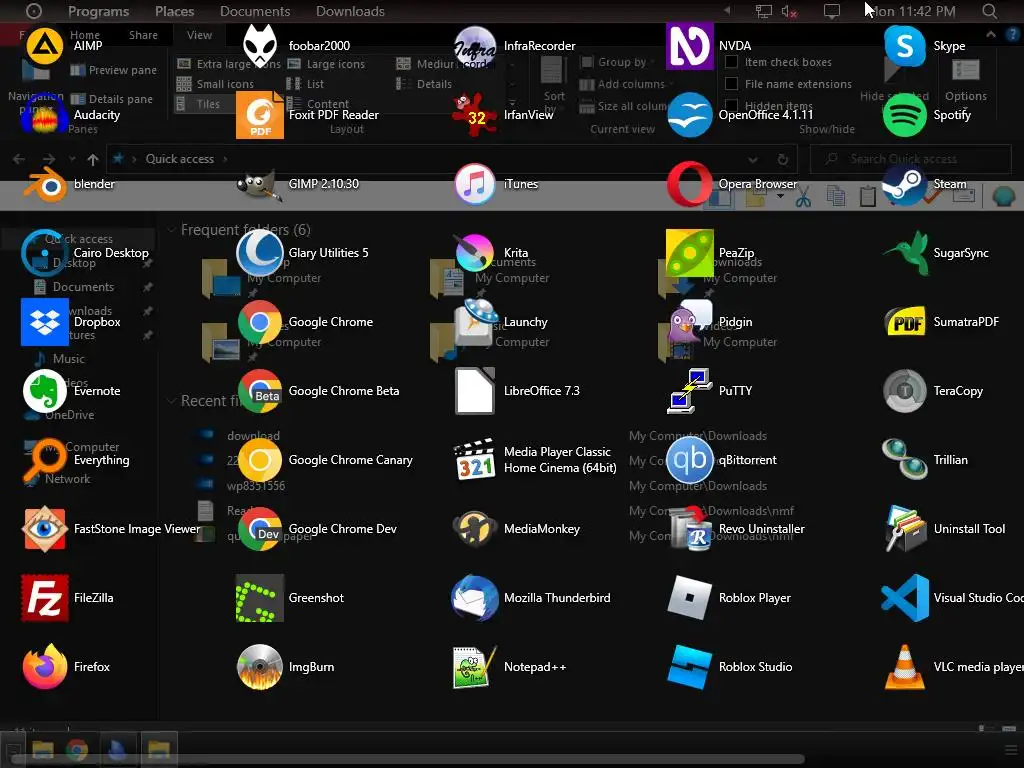Viewport: 1024px width, 768px height.
Task: Open the Pidgin icon
Action: coord(690,322)
